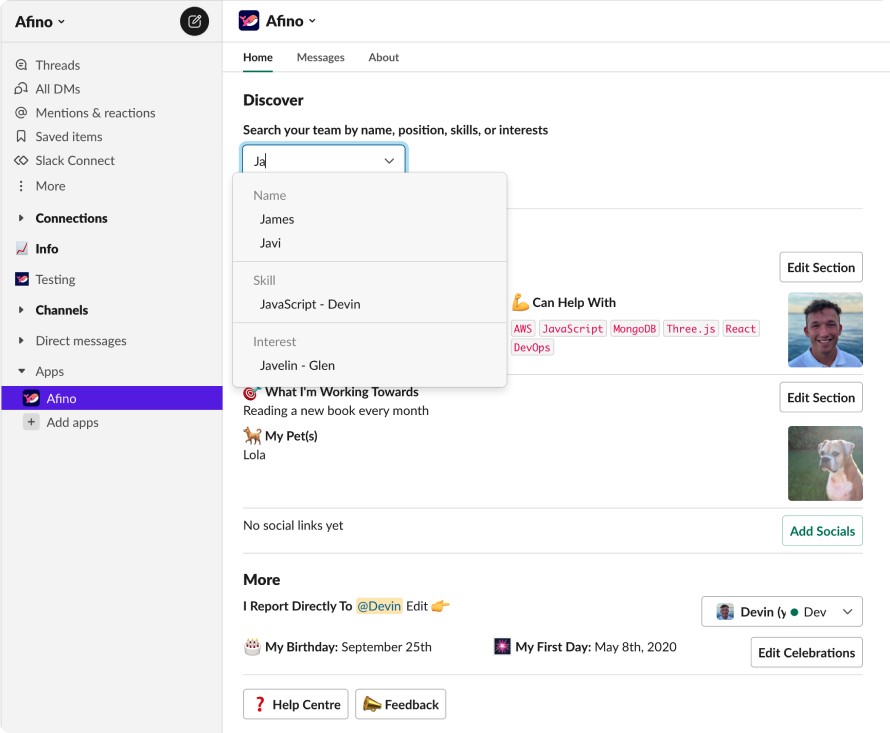Click the JavaScript skill tag
The image size is (890, 733).
pyautogui.click(x=573, y=329)
